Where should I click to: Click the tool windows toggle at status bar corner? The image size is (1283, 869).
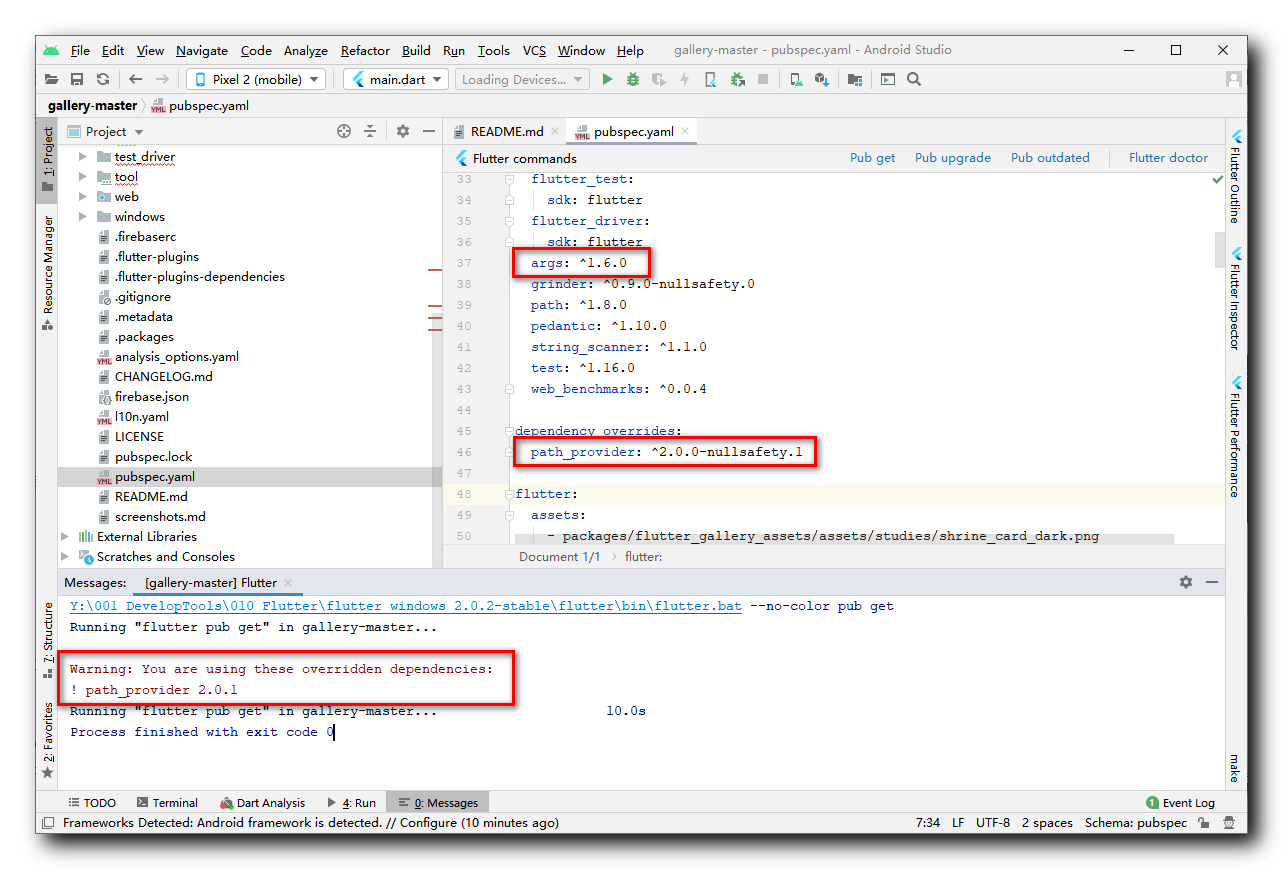point(46,823)
